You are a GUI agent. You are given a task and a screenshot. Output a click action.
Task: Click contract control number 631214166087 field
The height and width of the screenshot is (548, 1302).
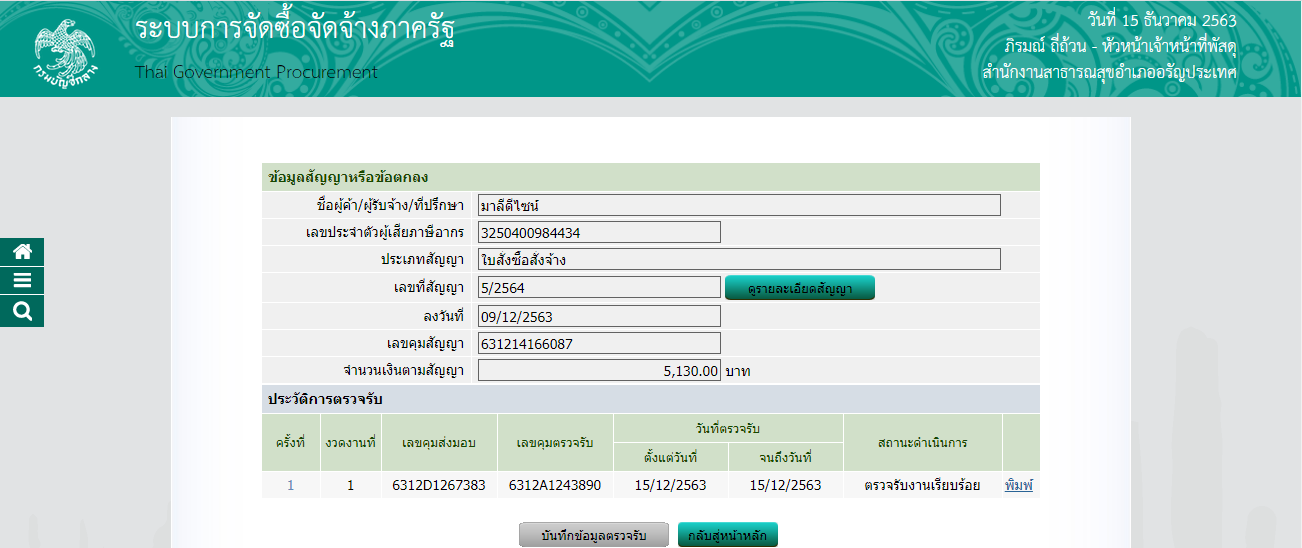(x=599, y=343)
